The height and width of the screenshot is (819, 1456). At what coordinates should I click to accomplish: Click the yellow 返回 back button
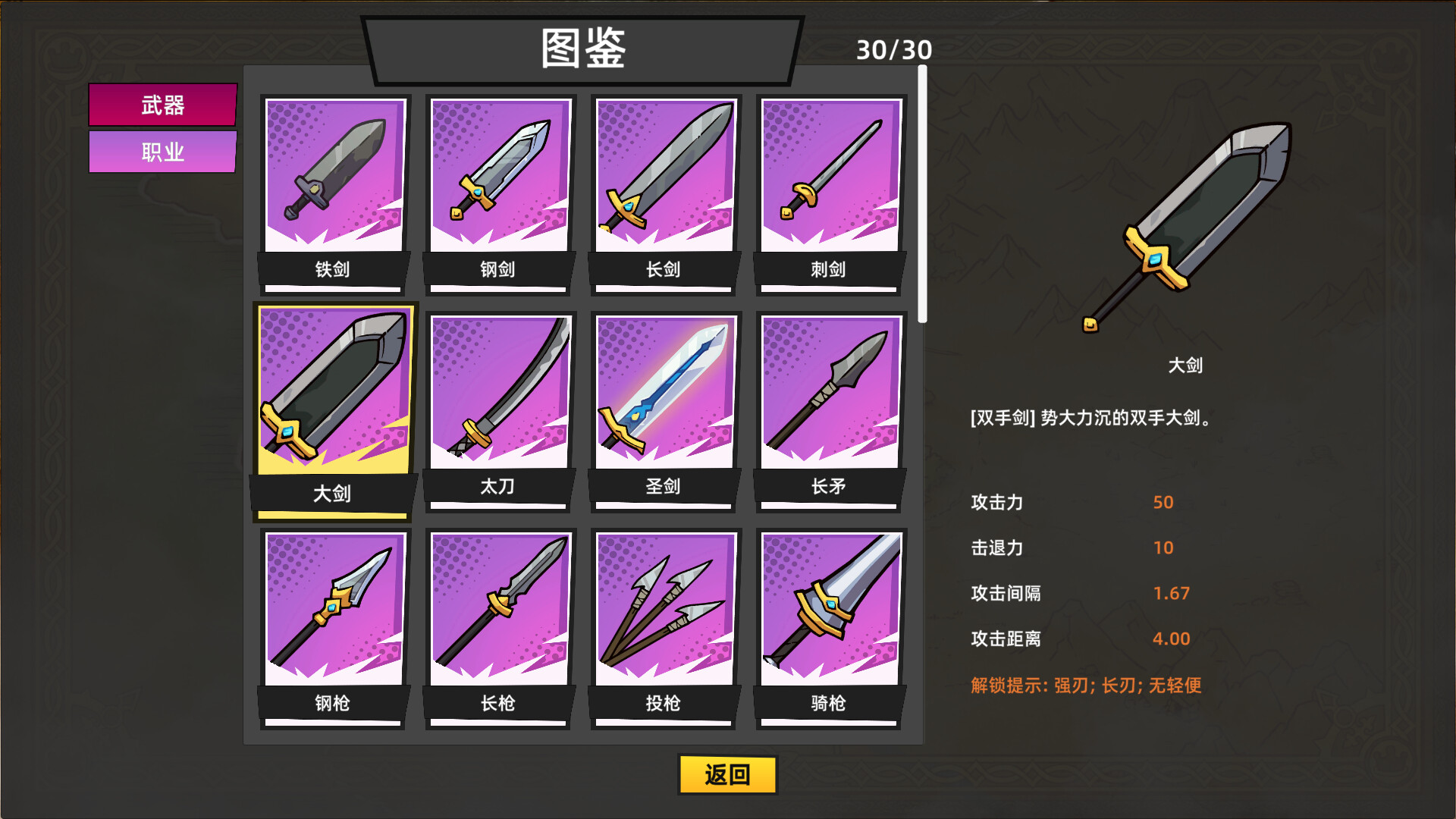(x=727, y=774)
